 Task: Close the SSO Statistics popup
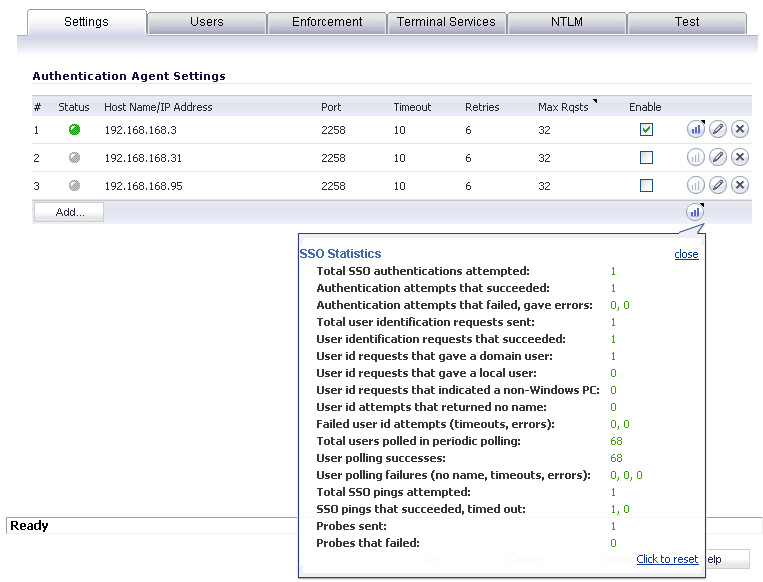coord(686,254)
